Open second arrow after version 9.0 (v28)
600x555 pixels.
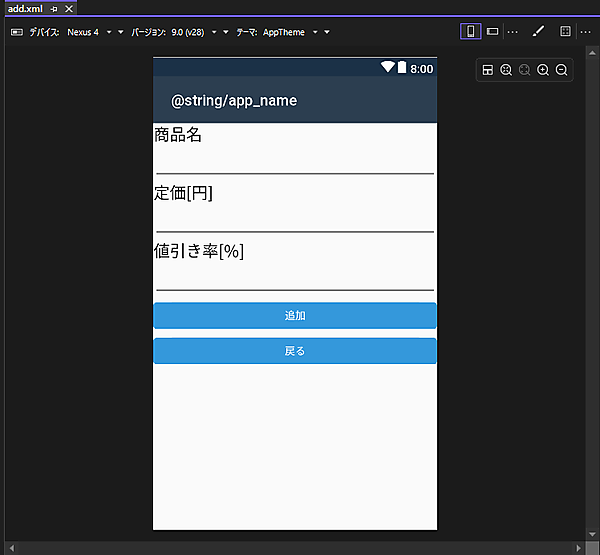[226, 32]
